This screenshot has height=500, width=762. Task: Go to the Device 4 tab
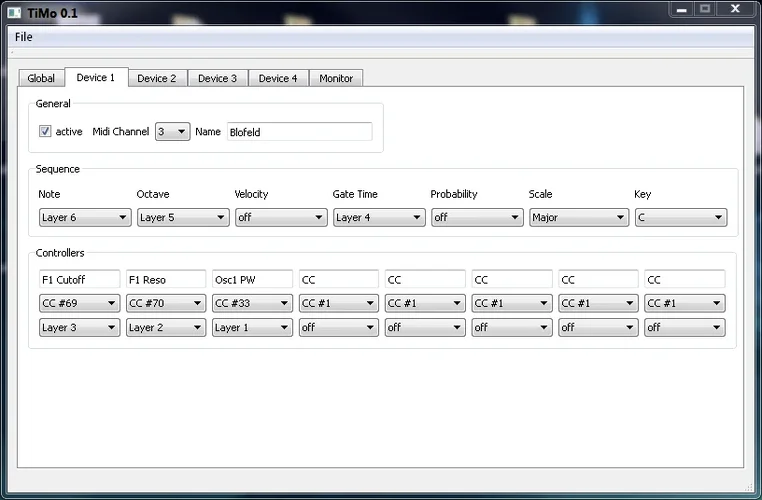click(x=278, y=78)
